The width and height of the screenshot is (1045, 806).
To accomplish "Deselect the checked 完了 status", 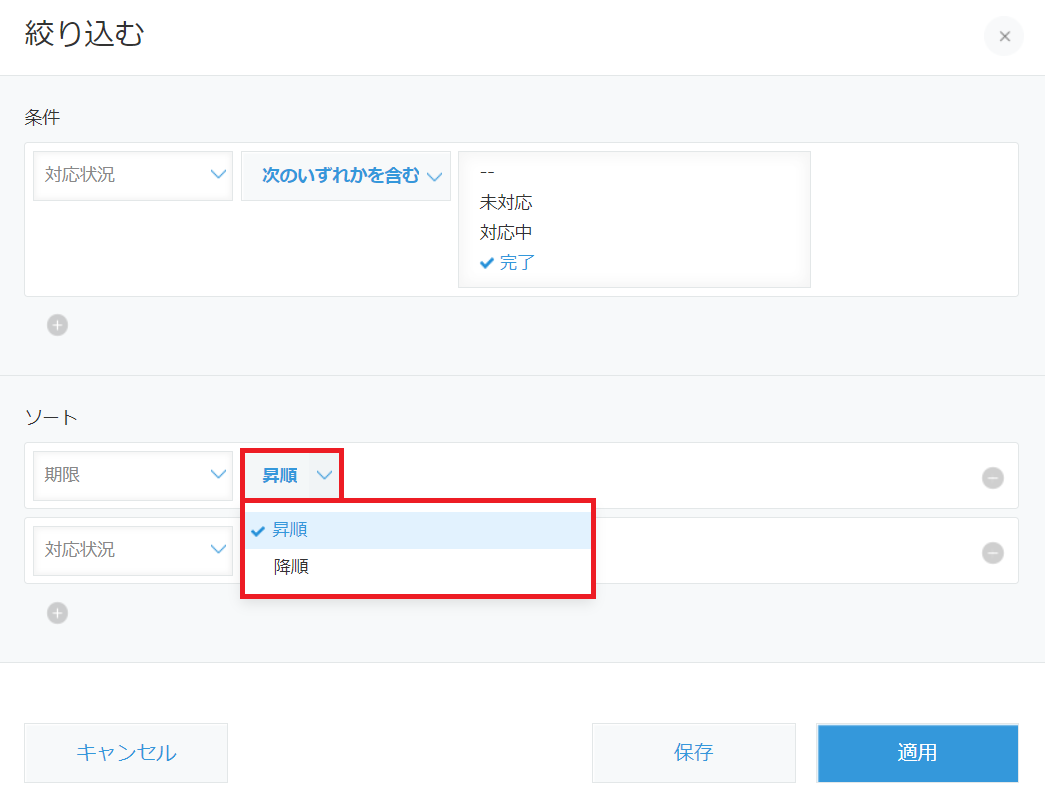I will (x=507, y=263).
